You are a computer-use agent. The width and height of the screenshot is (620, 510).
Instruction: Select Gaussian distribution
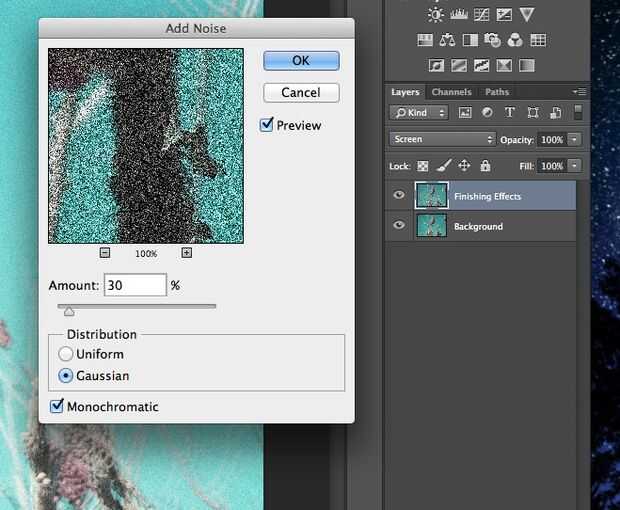point(66,376)
